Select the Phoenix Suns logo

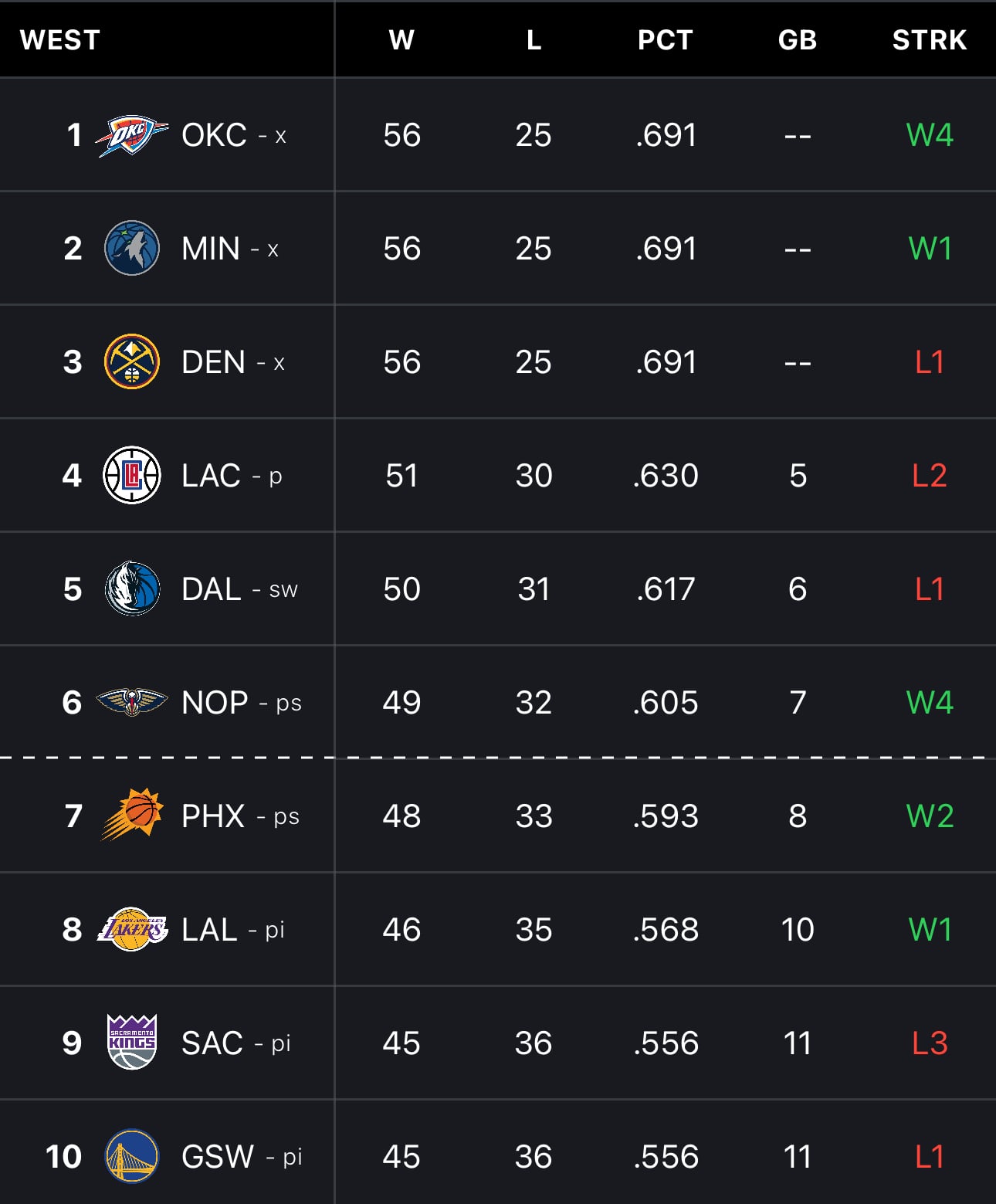133,814
